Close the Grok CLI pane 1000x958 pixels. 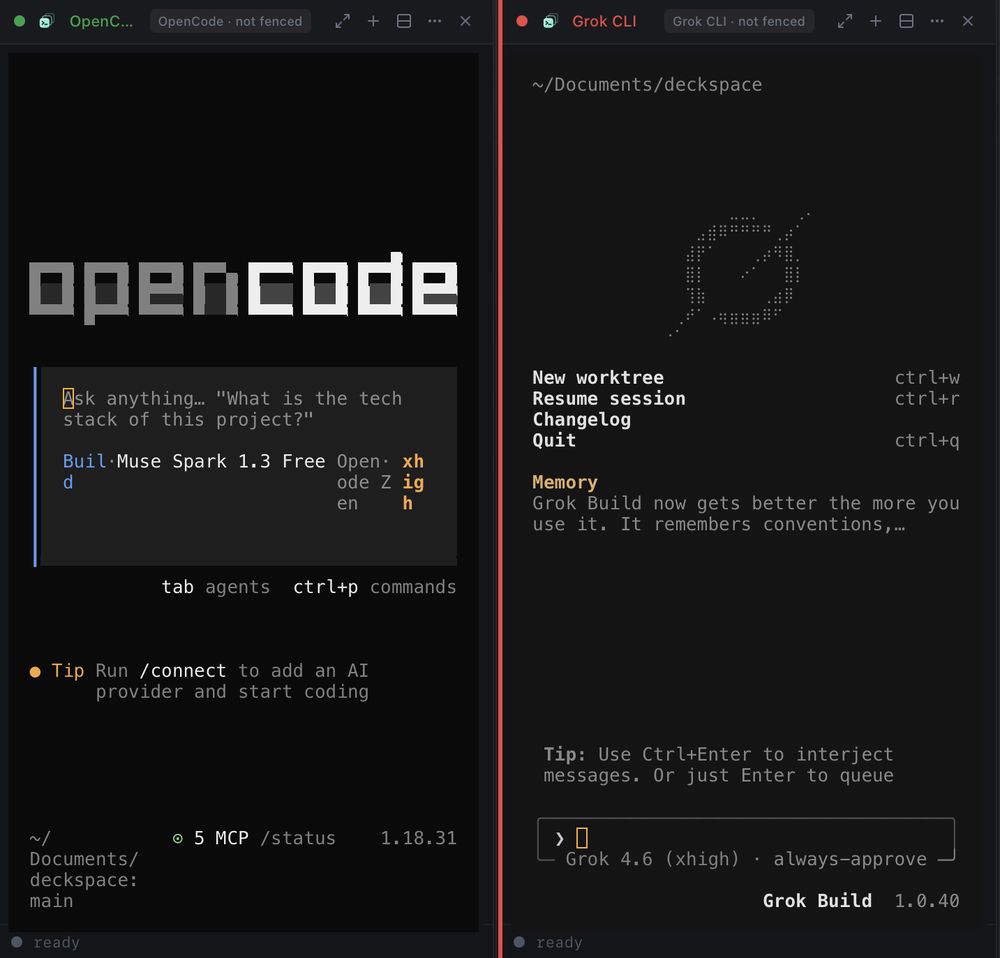click(967, 21)
